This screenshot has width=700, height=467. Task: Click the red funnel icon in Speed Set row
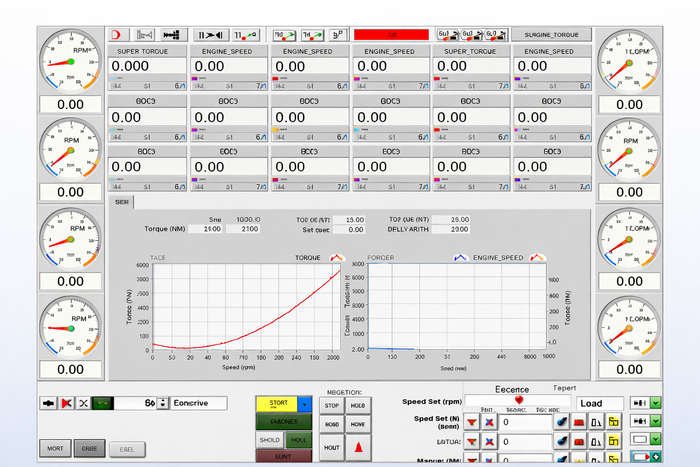coord(472,422)
